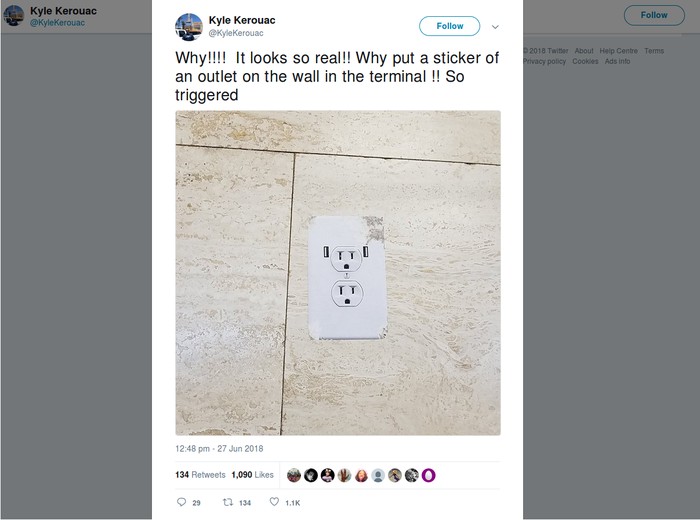Open the 134 Retweets list
Screen dimensions: 700x520
coord(200,475)
